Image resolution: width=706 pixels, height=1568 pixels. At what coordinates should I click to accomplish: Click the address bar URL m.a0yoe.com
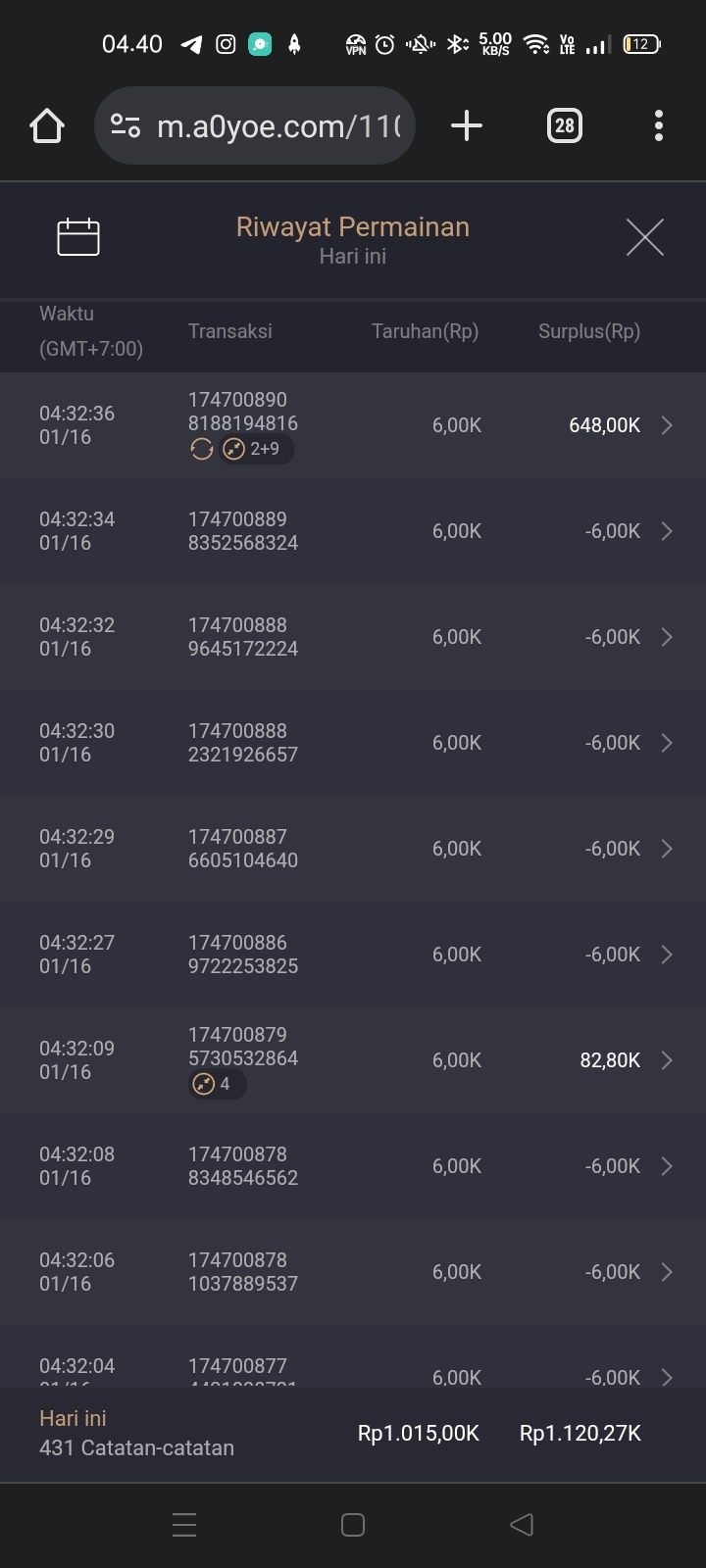[x=278, y=126]
